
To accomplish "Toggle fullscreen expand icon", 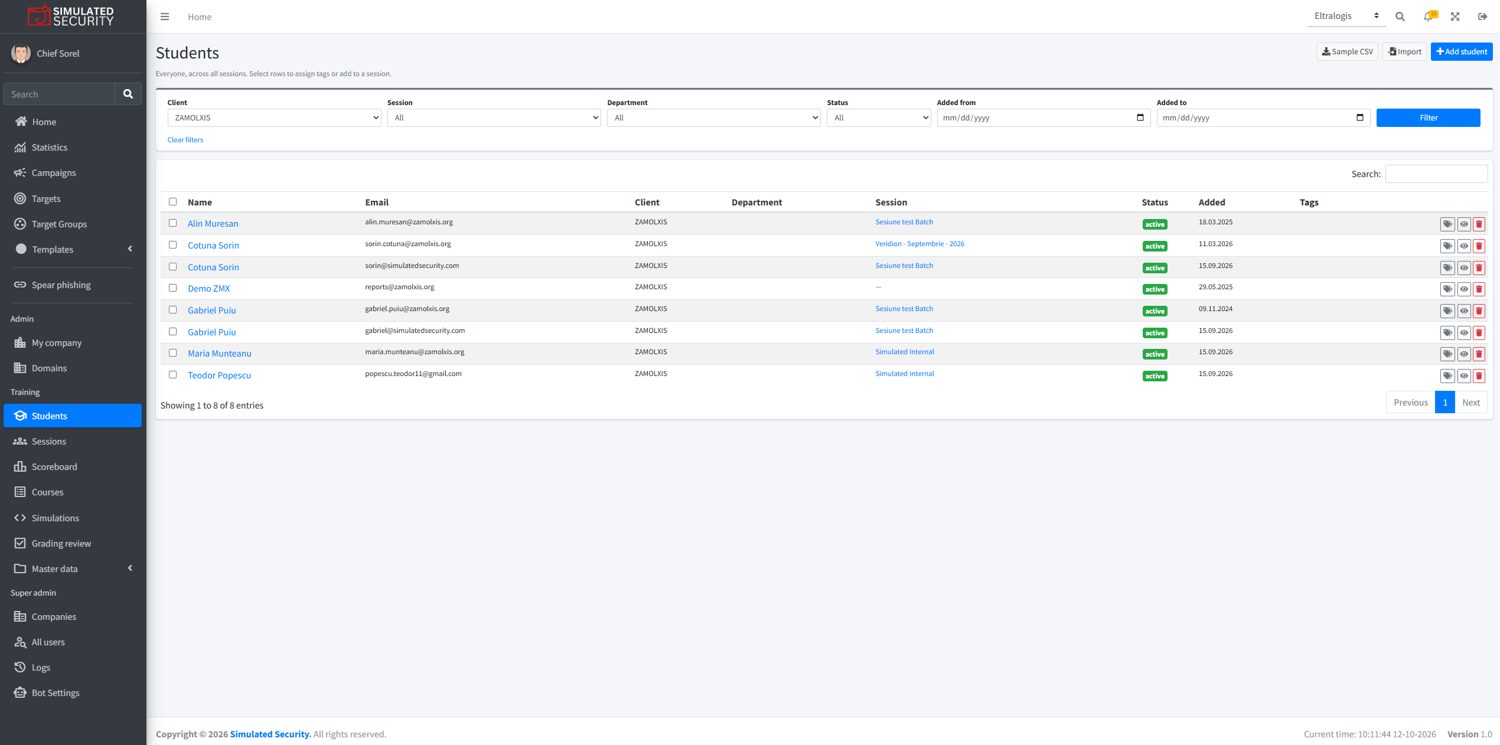I will [1455, 17].
